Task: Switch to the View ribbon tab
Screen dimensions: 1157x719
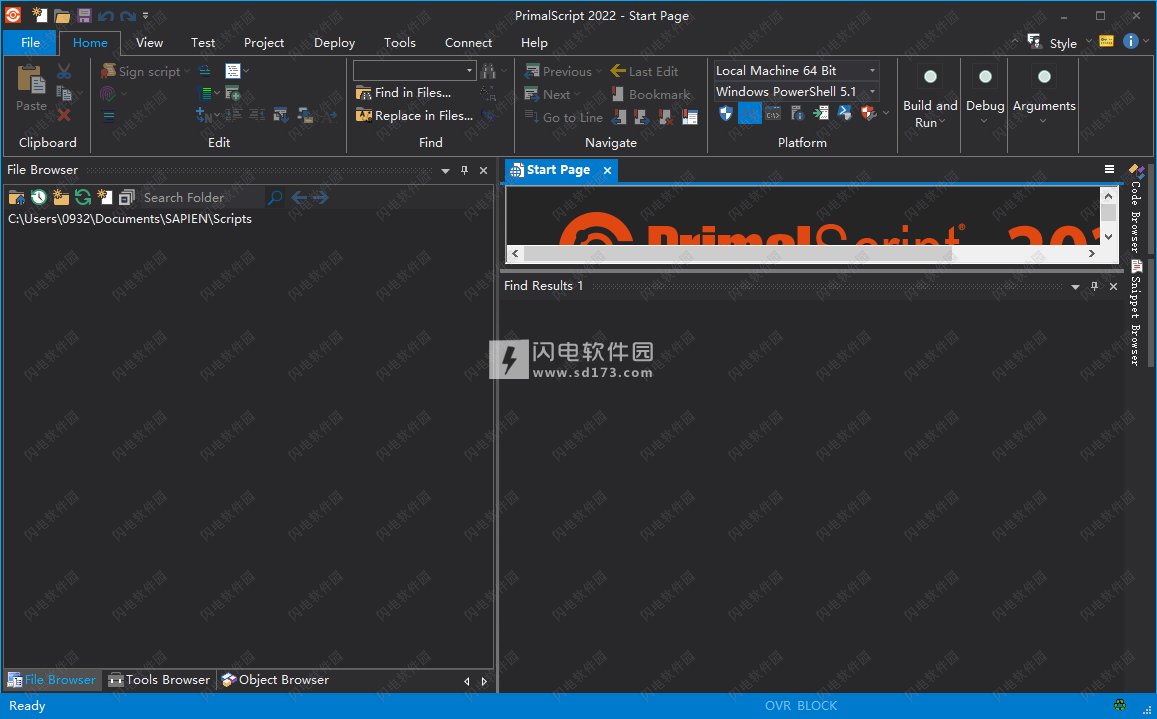Action: (x=149, y=42)
